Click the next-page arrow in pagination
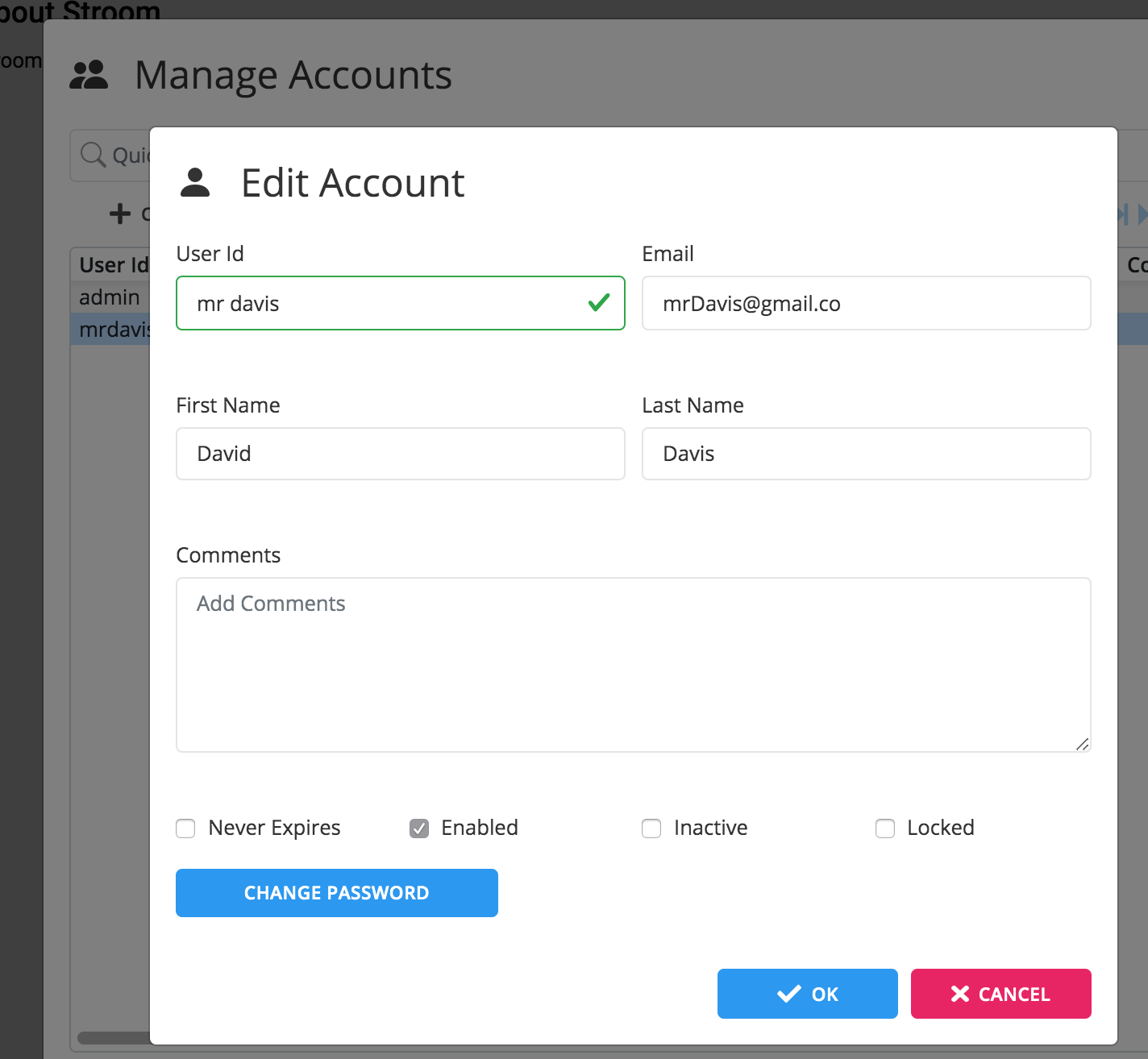 [1143, 214]
